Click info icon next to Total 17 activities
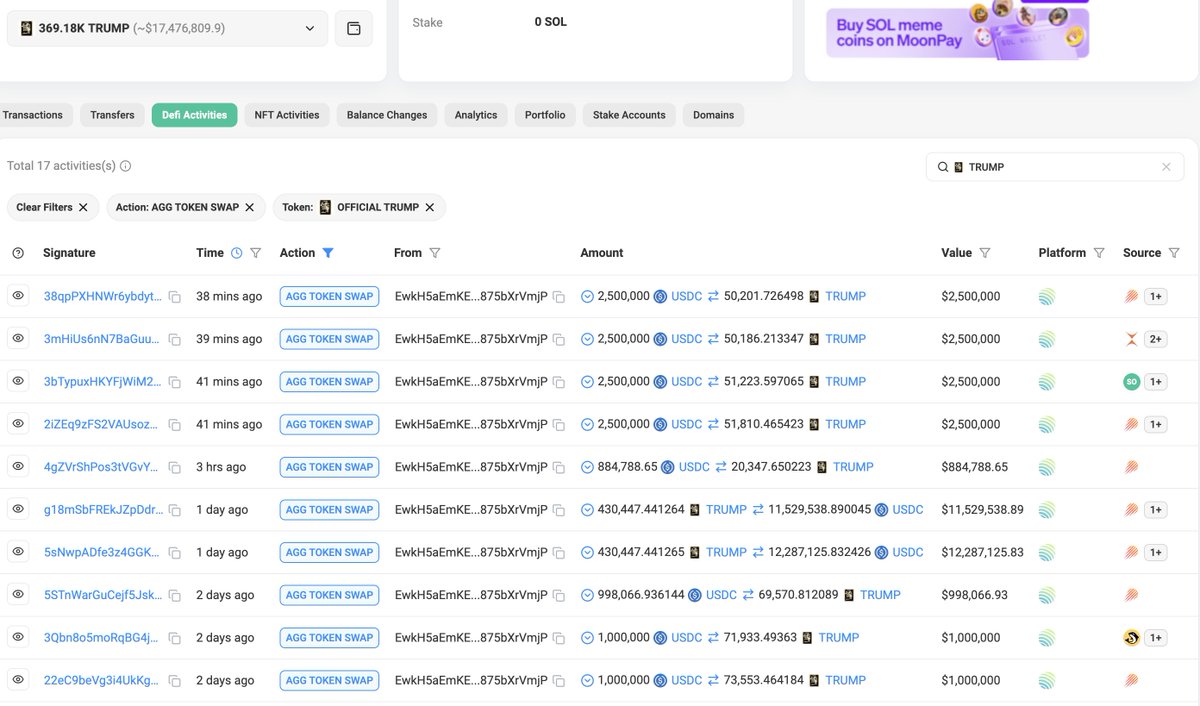 (126, 166)
